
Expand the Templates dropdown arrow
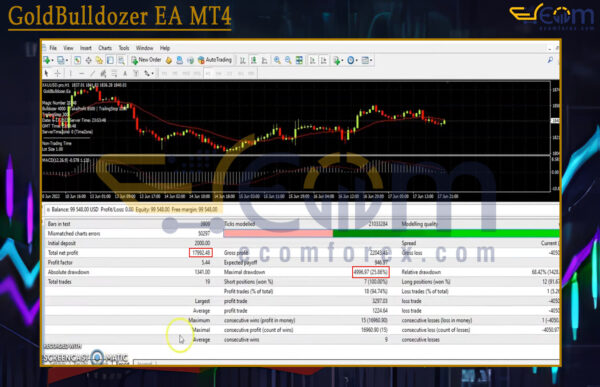pos(371,60)
